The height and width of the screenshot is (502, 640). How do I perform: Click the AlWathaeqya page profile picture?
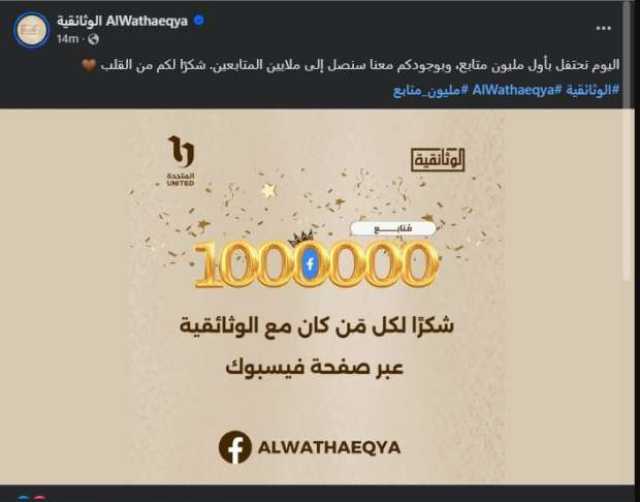click(31, 30)
